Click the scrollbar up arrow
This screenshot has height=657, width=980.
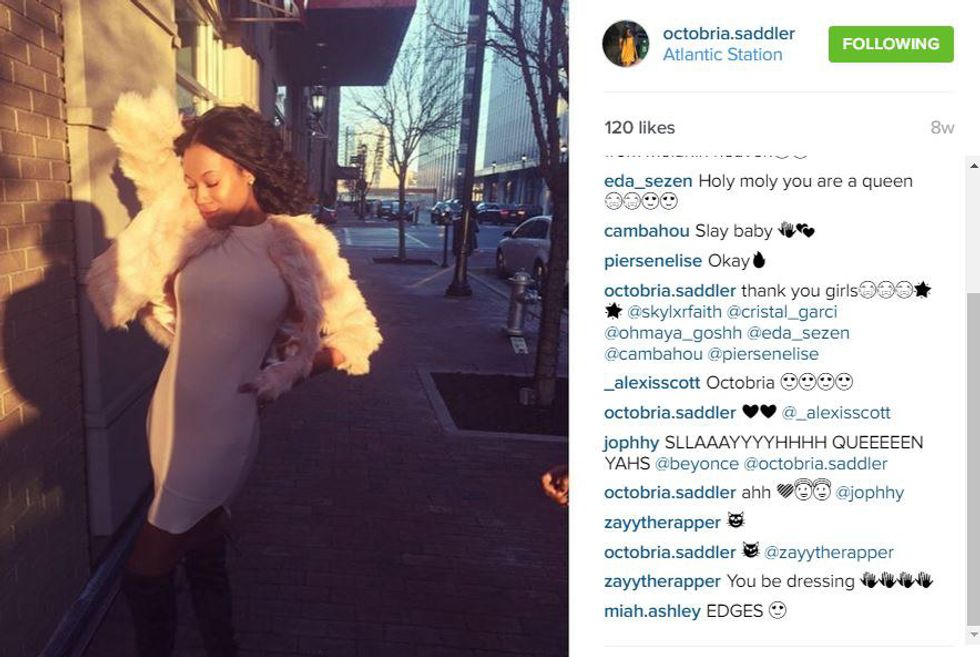[974, 166]
